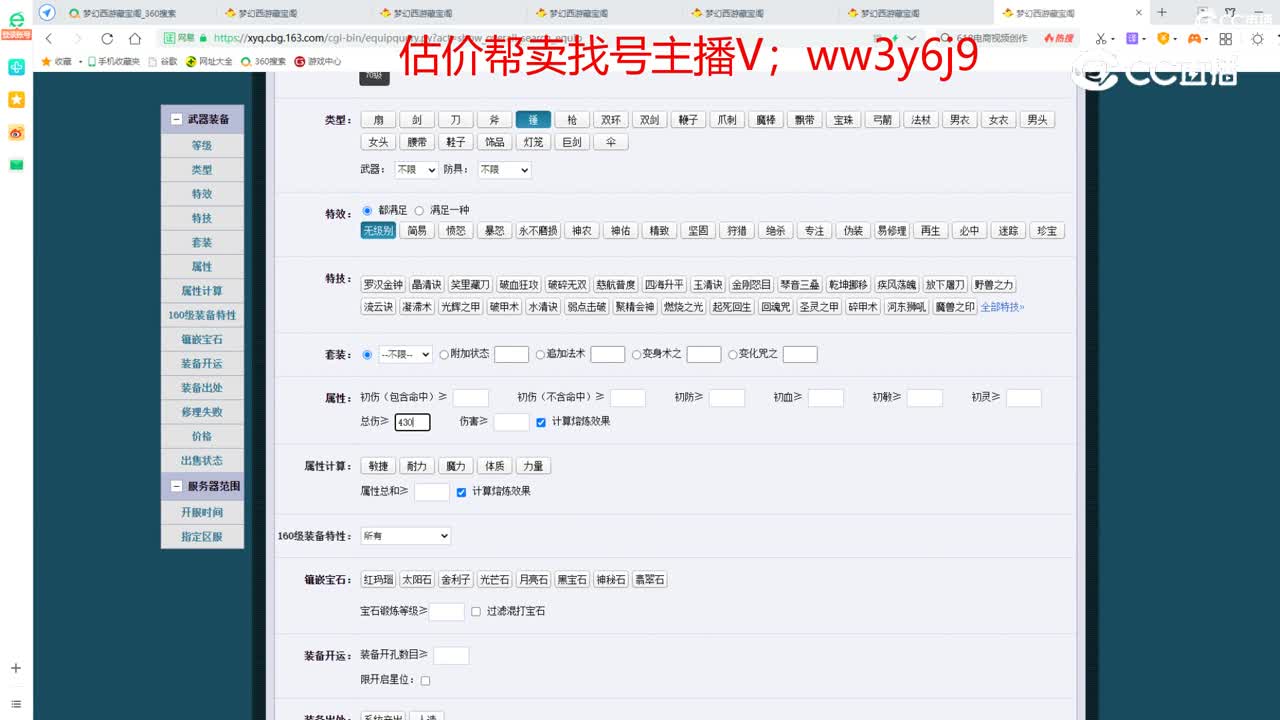Click inside the 总伤 input field
Screen dimensions: 1280x720
point(411,422)
